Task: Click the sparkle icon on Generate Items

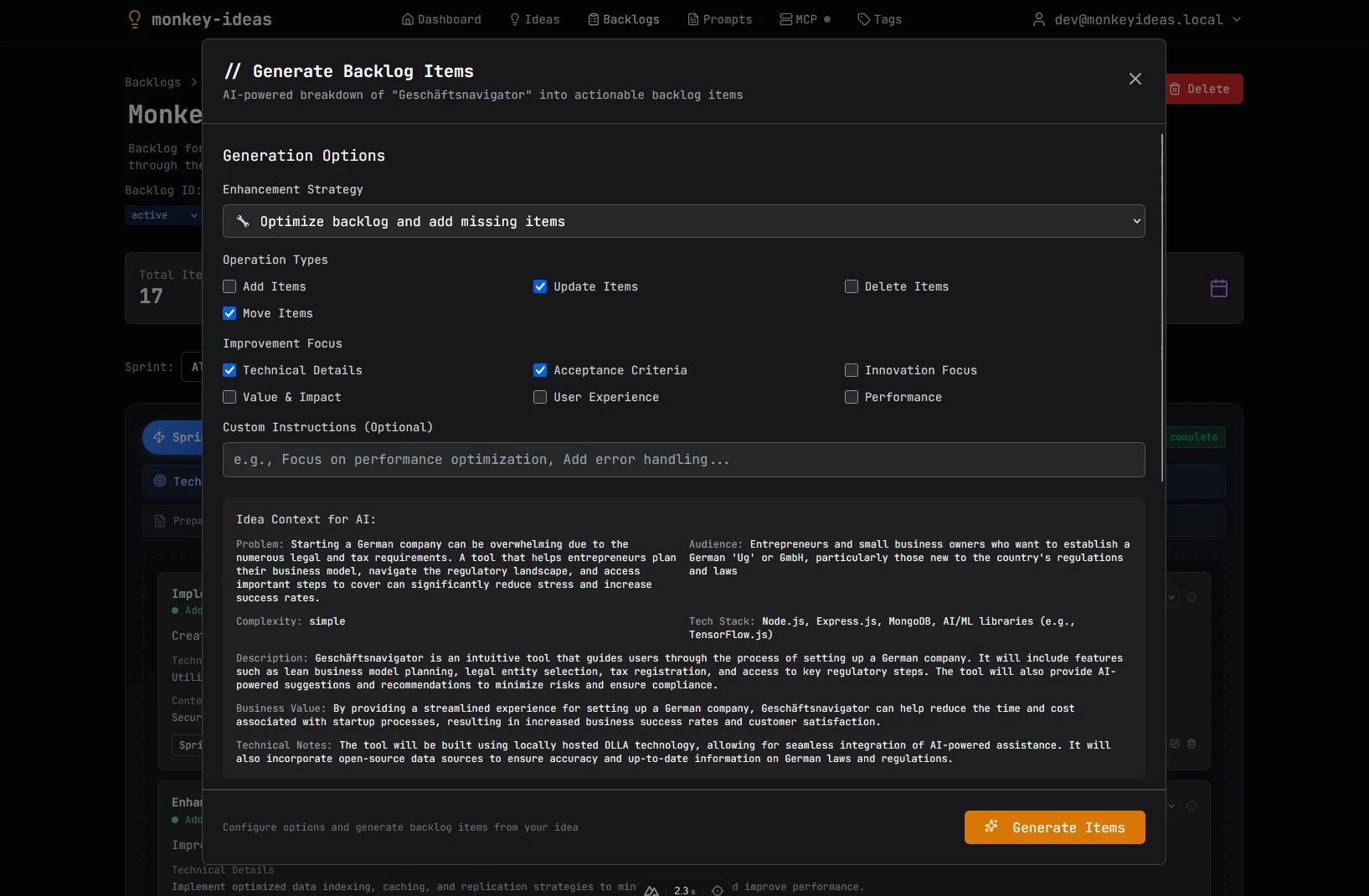Action: pyautogui.click(x=991, y=826)
